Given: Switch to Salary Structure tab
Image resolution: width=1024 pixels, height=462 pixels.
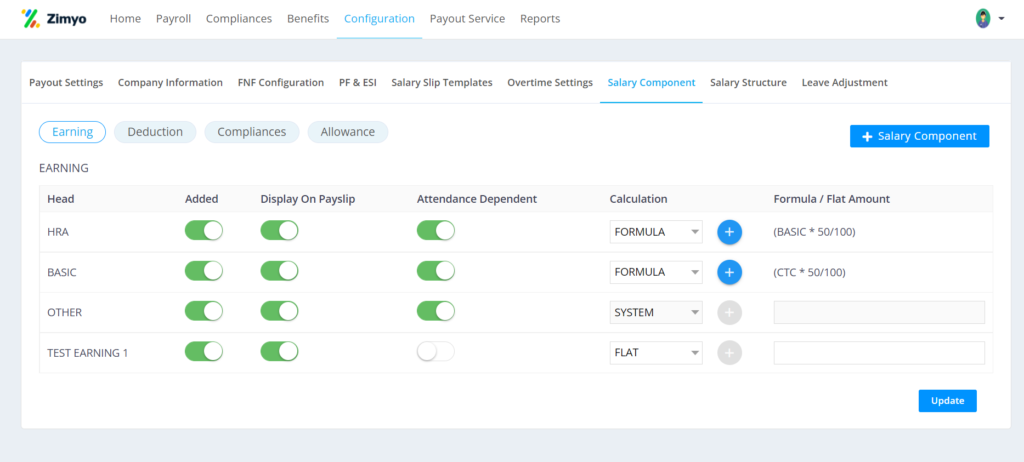Looking at the screenshot, I should click(748, 83).
